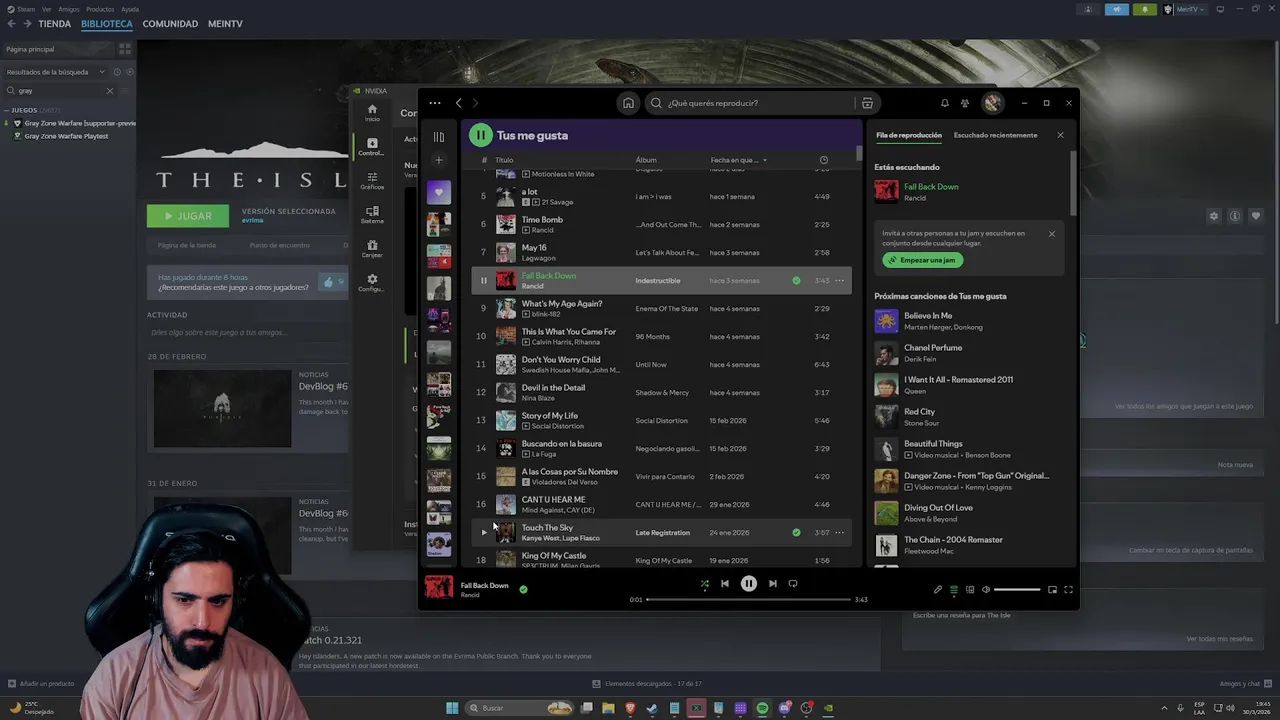
Task: Select Chanel Perfume in upcoming songs
Action: (x=967, y=353)
